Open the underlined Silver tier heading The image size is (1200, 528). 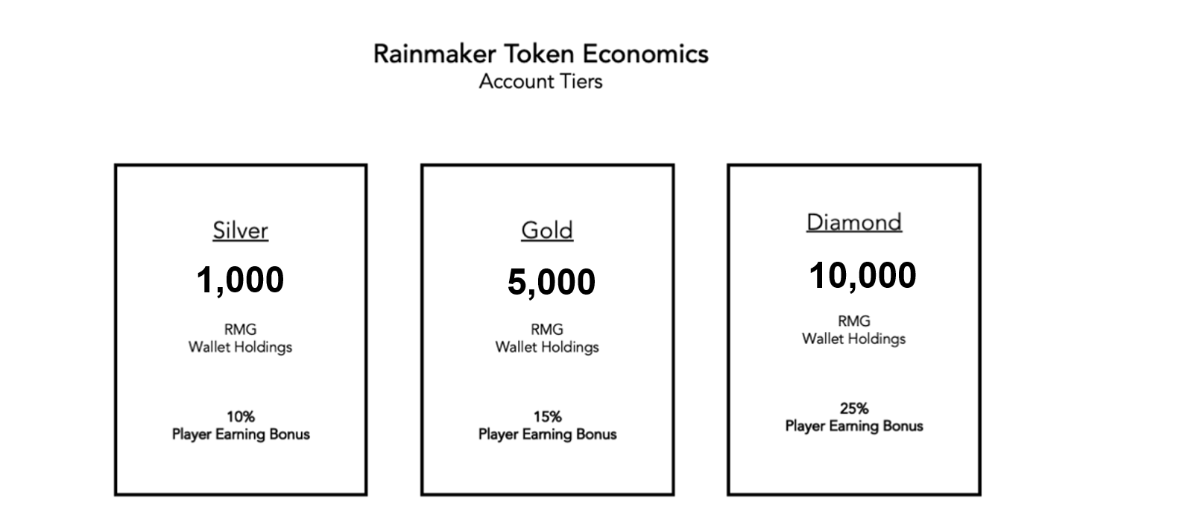coord(240,231)
